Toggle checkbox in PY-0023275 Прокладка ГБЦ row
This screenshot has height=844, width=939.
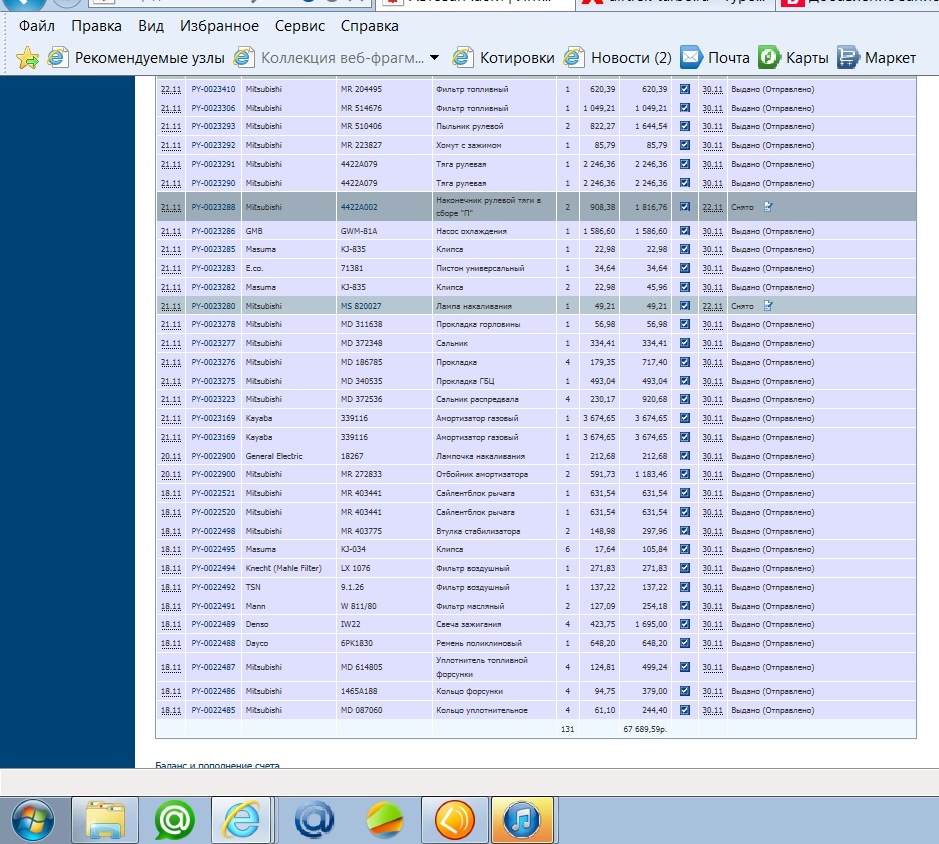[684, 381]
